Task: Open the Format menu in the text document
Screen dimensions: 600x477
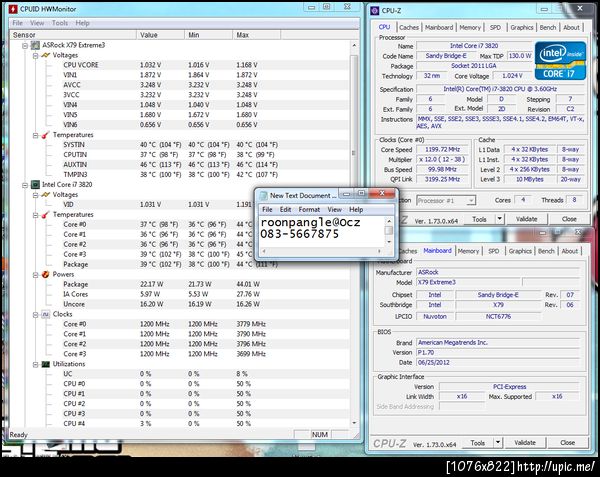Action: point(310,209)
